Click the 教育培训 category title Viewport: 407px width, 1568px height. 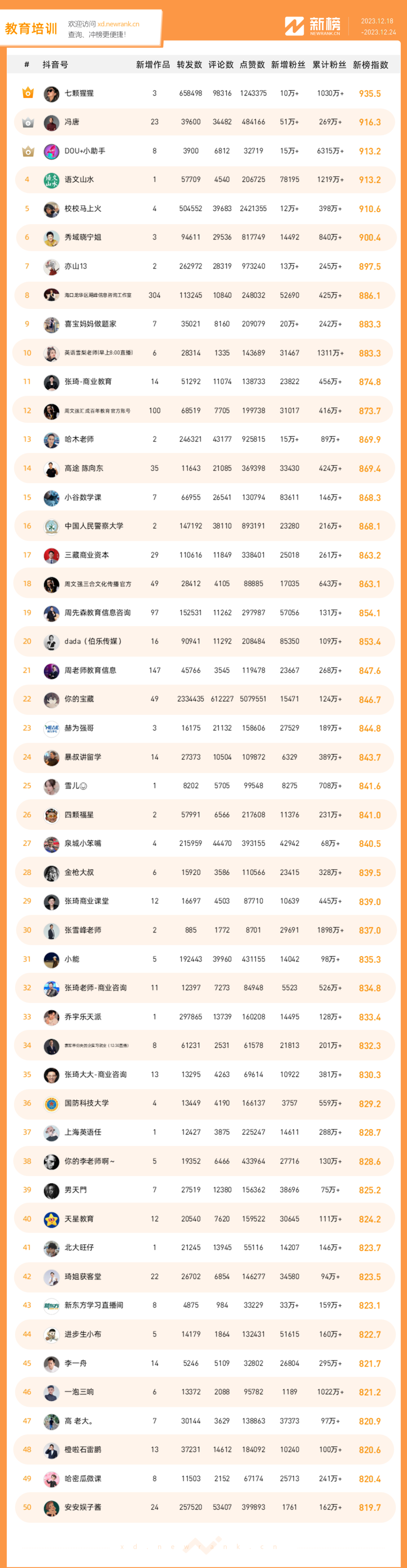pyautogui.click(x=31, y=29)
